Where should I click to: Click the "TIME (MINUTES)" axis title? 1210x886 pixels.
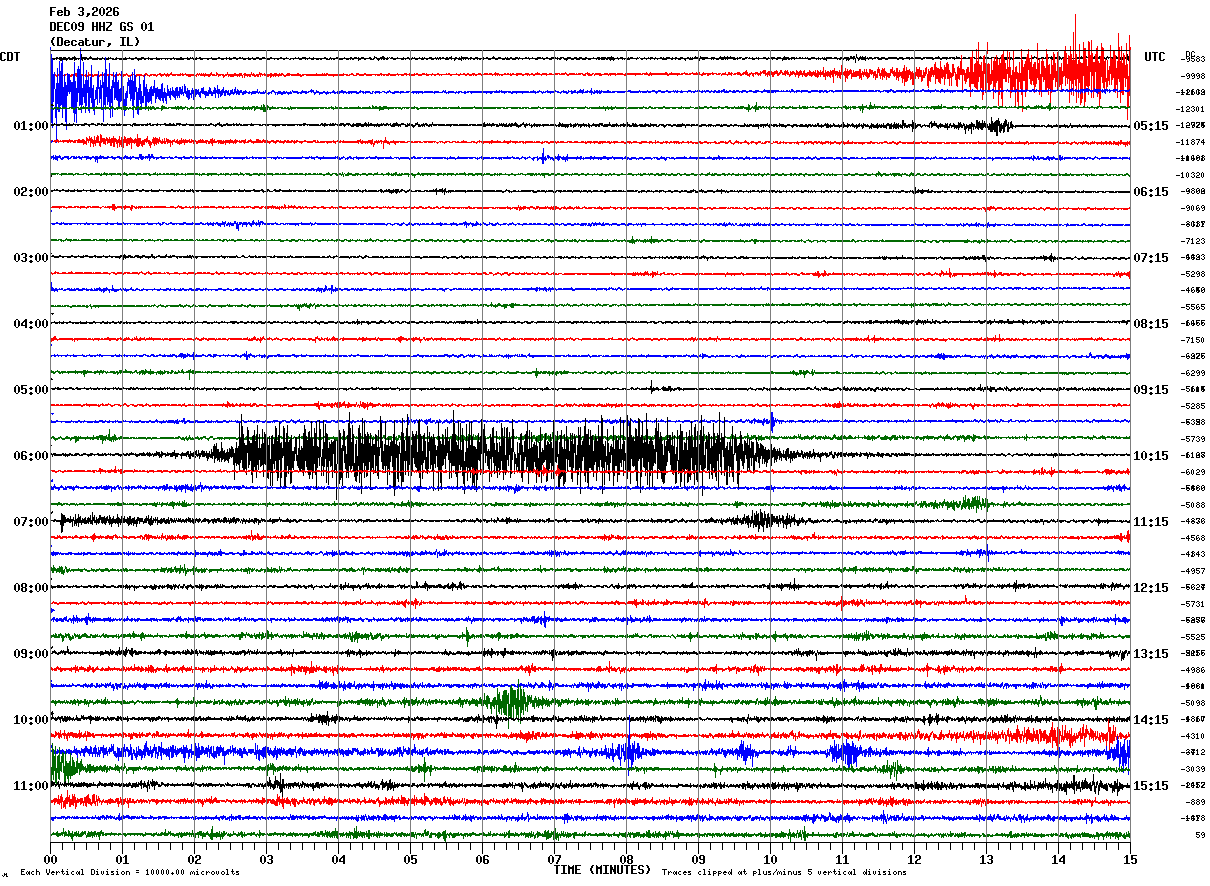601,870
